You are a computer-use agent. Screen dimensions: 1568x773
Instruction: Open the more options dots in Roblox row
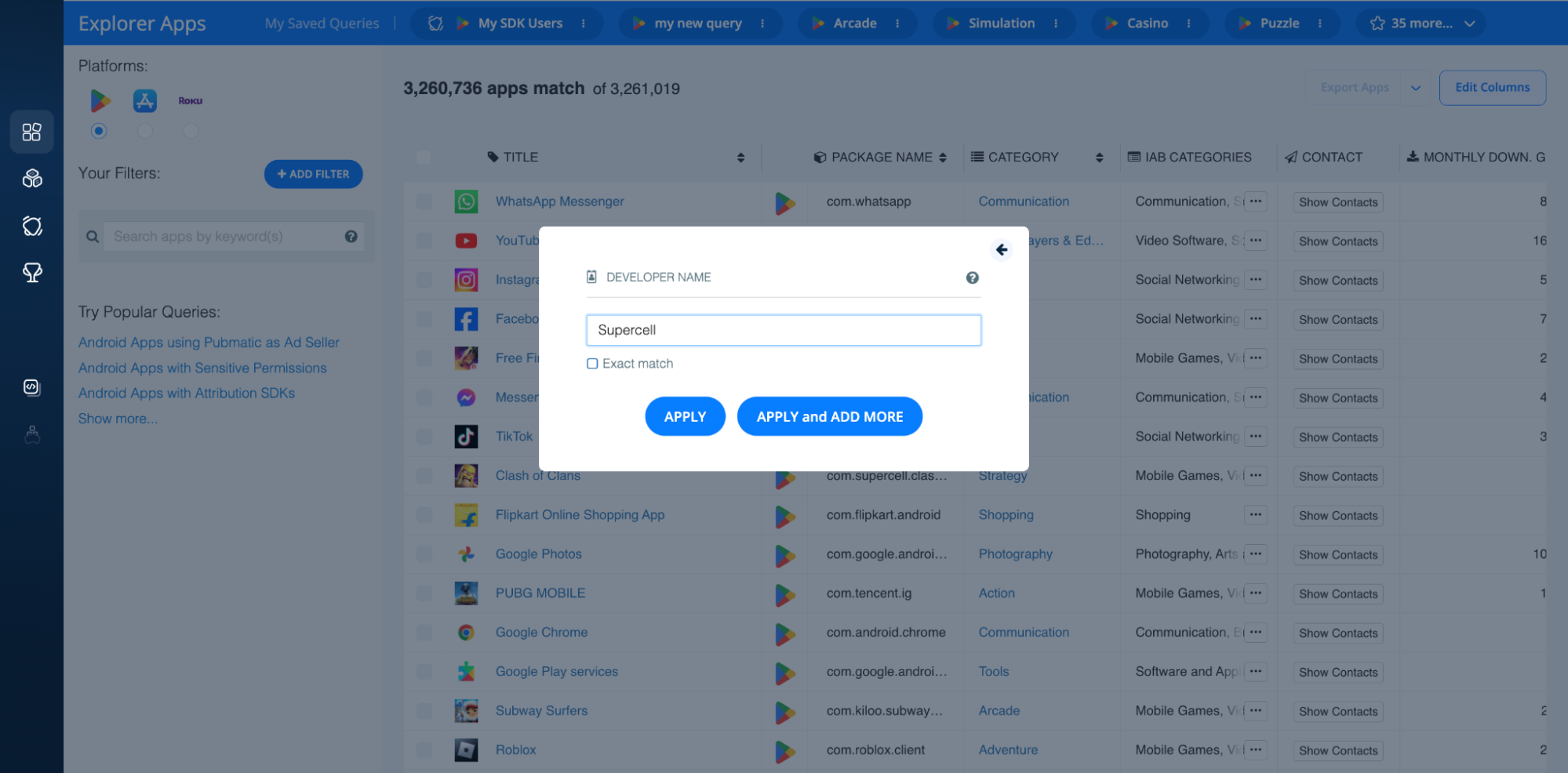click(1256, 749)
